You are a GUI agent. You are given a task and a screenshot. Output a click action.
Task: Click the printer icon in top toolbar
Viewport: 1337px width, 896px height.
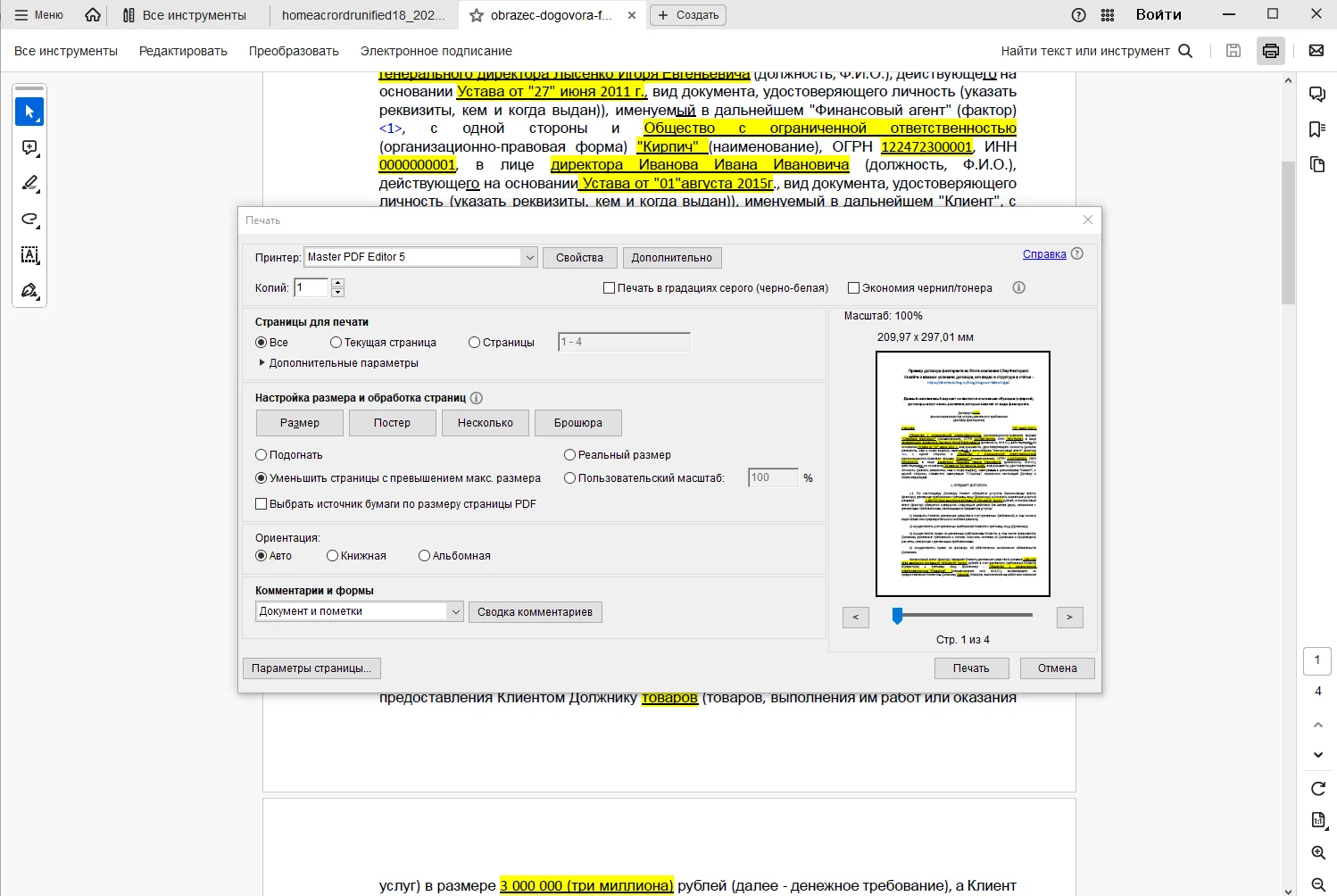click(1271, 51)
